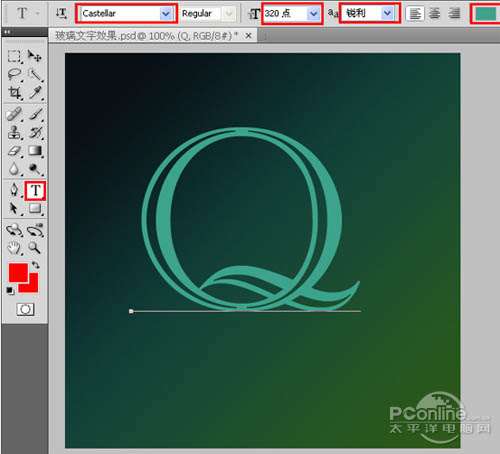The image size is (500, 454).
Task: Swap foreground and background colors
Action: click(x=36, y=265)
